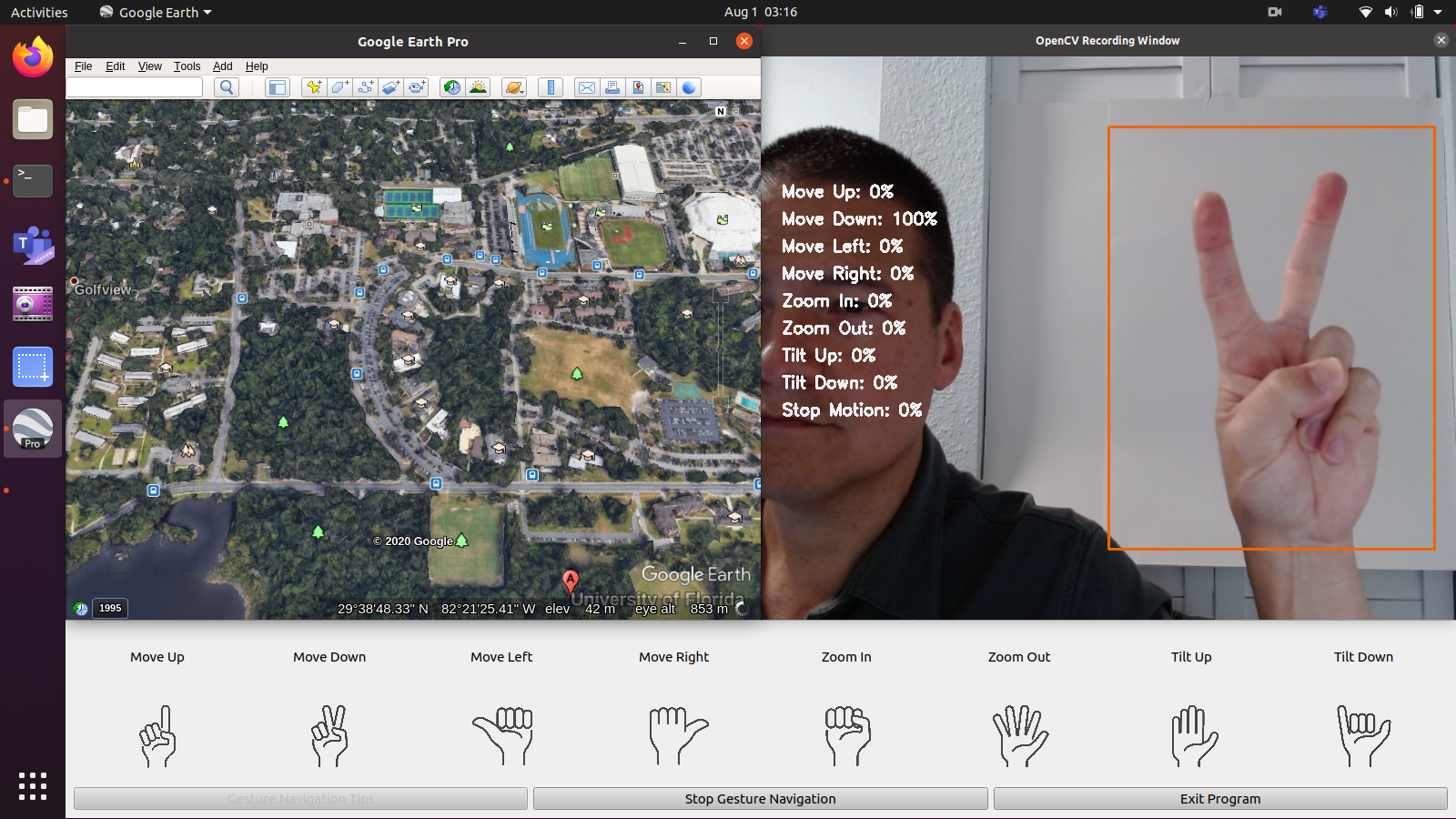Open Files from the Ubuntu dock
1456x819 pixels.
pyautogui.click(x=33, y=119)
